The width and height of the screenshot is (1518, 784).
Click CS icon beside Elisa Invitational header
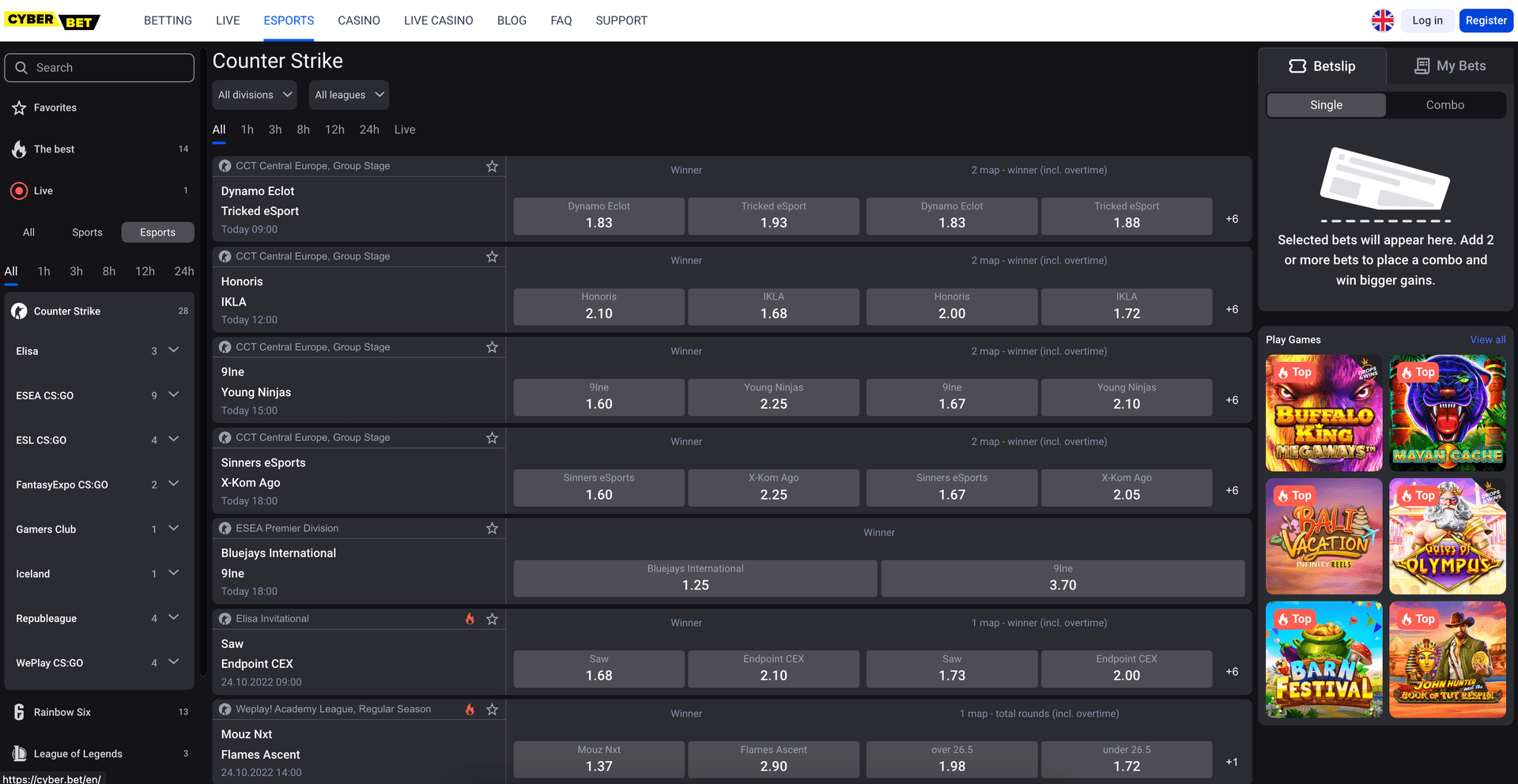[x=225, y=619]
